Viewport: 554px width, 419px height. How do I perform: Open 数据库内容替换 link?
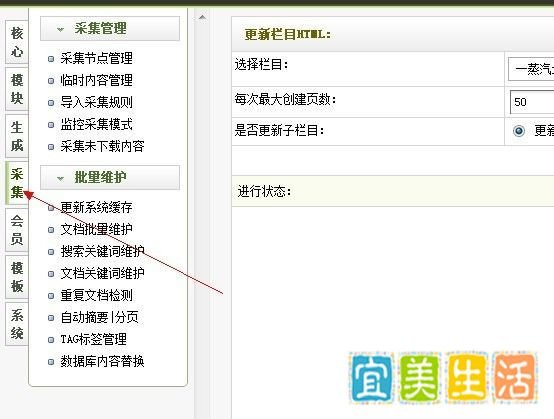[x=102, y=361]
